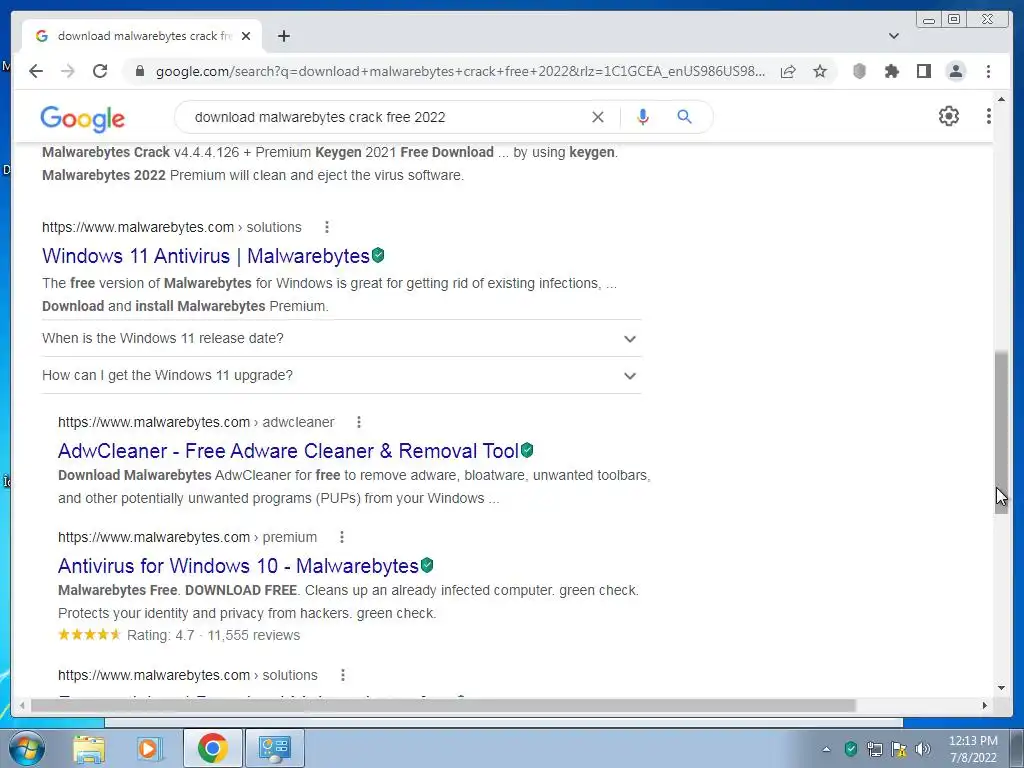Click the green shield badge next to Windows 11 Antivirus
The width and height of the screenshot is (1024, 768).
[378, 255]
